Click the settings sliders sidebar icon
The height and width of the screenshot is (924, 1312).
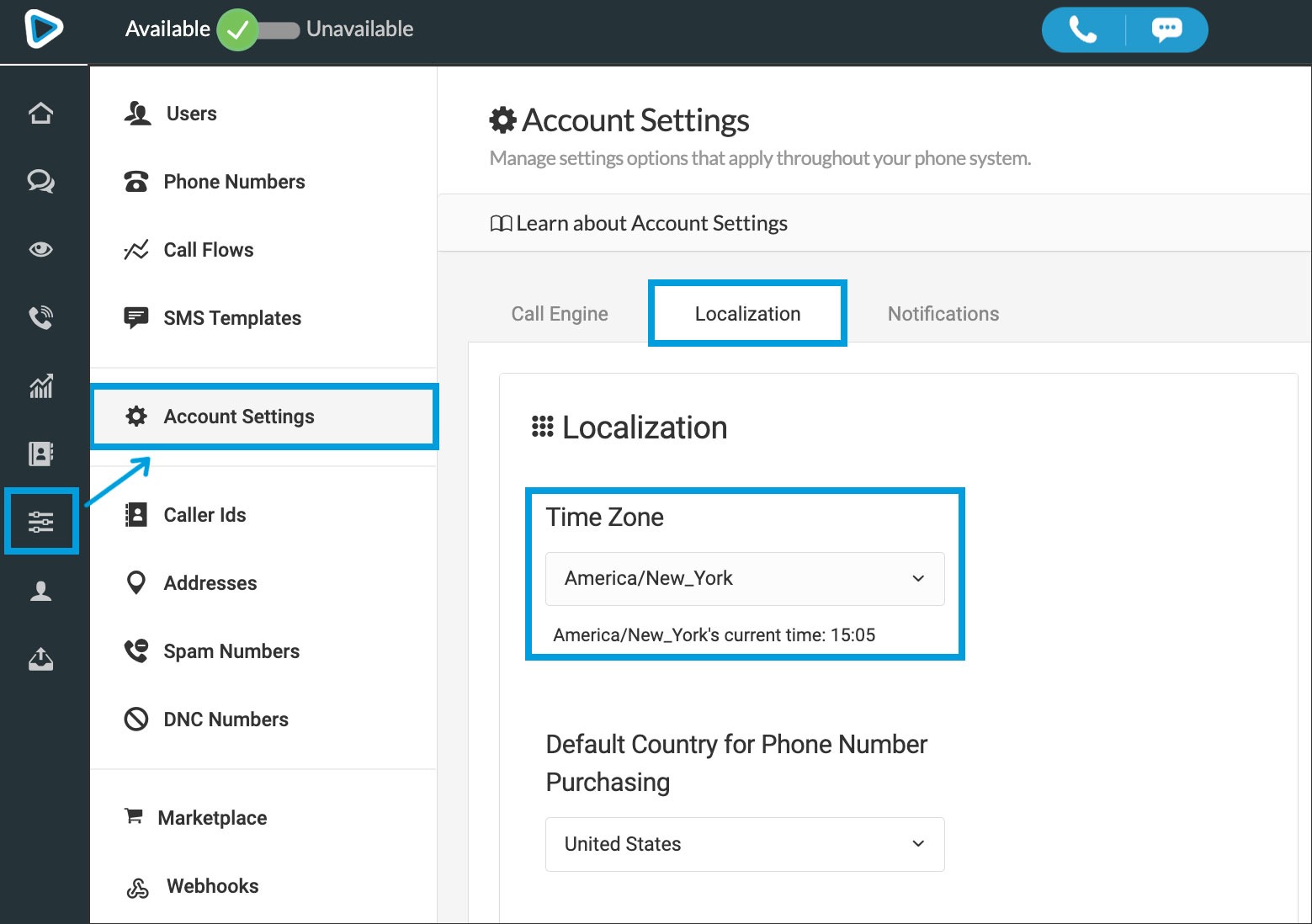[x=41, y=522]
